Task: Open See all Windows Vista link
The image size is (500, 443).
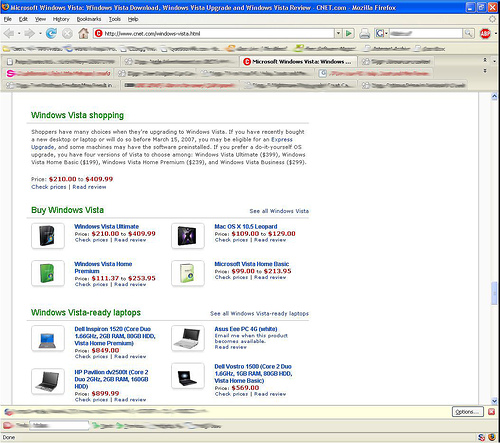Action: (x=279, y=211)
